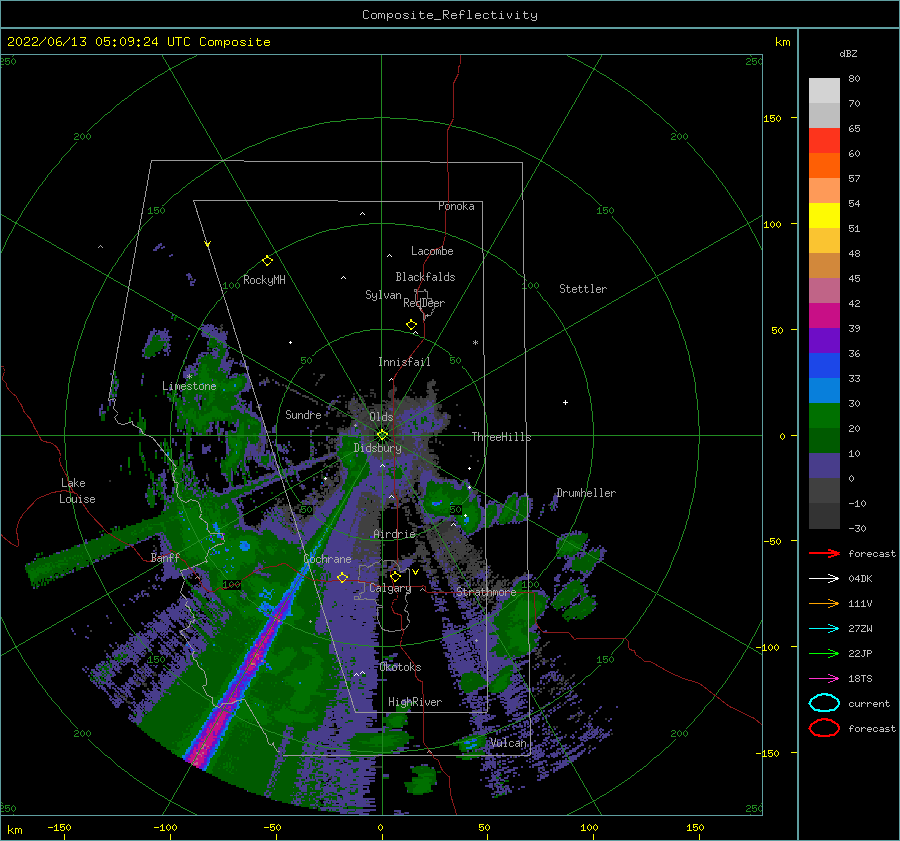Click the -100 tick on horizontal axis
Viewport: 900px width, 841px height.
(165, 827)
